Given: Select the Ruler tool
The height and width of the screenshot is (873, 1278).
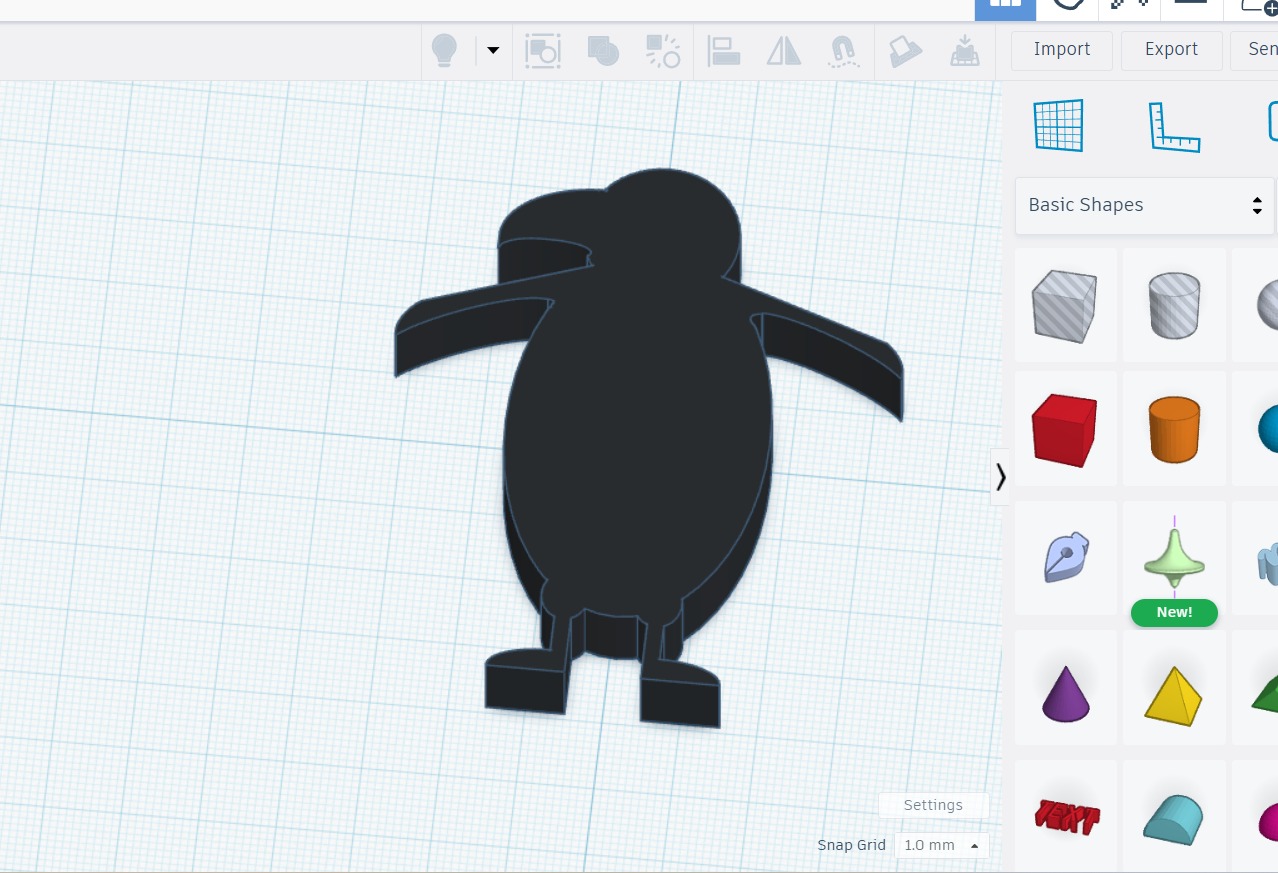Looking at the screenshot, I should point(1173,127).
